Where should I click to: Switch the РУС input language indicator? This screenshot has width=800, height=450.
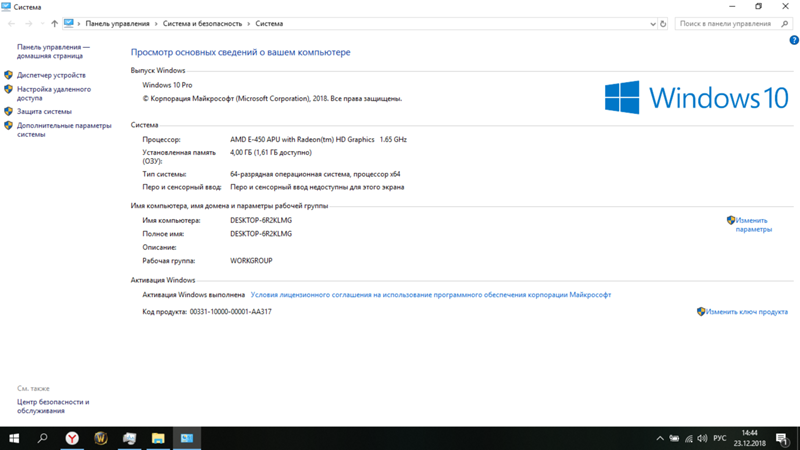coord(719,438)
